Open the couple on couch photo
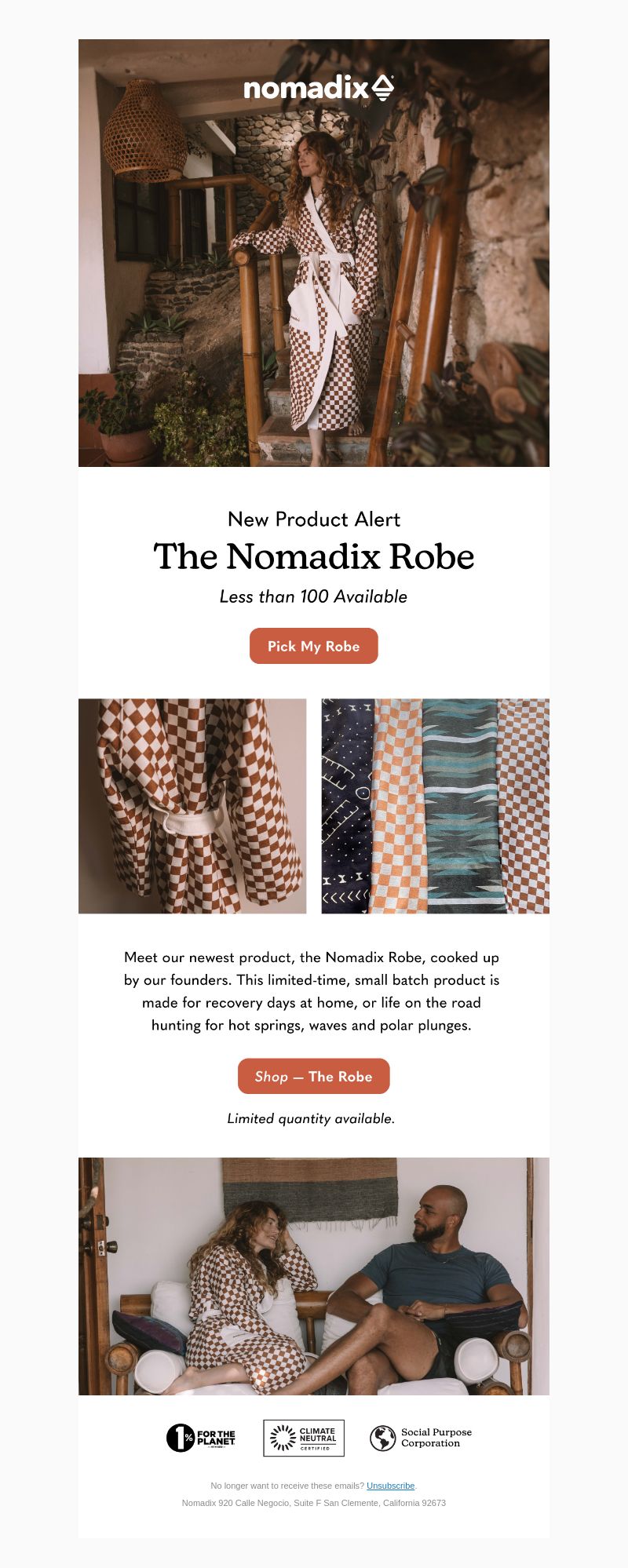The height and width of the screenshot is (1568, 628). (314, 1276)
